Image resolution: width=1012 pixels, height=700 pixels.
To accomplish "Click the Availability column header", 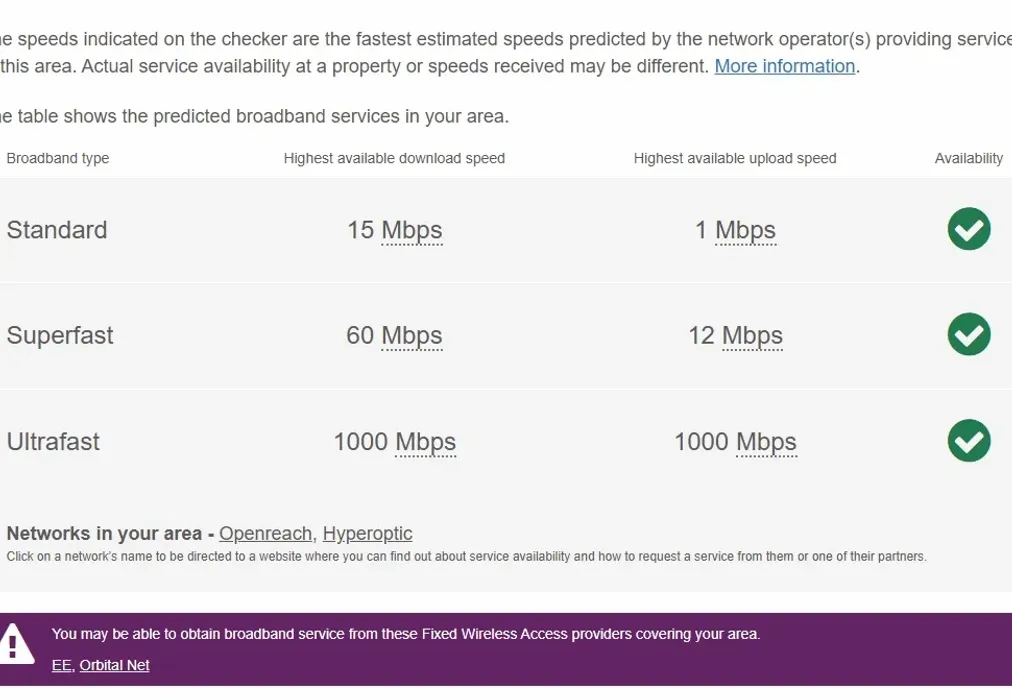I will [x=968, y=158].
